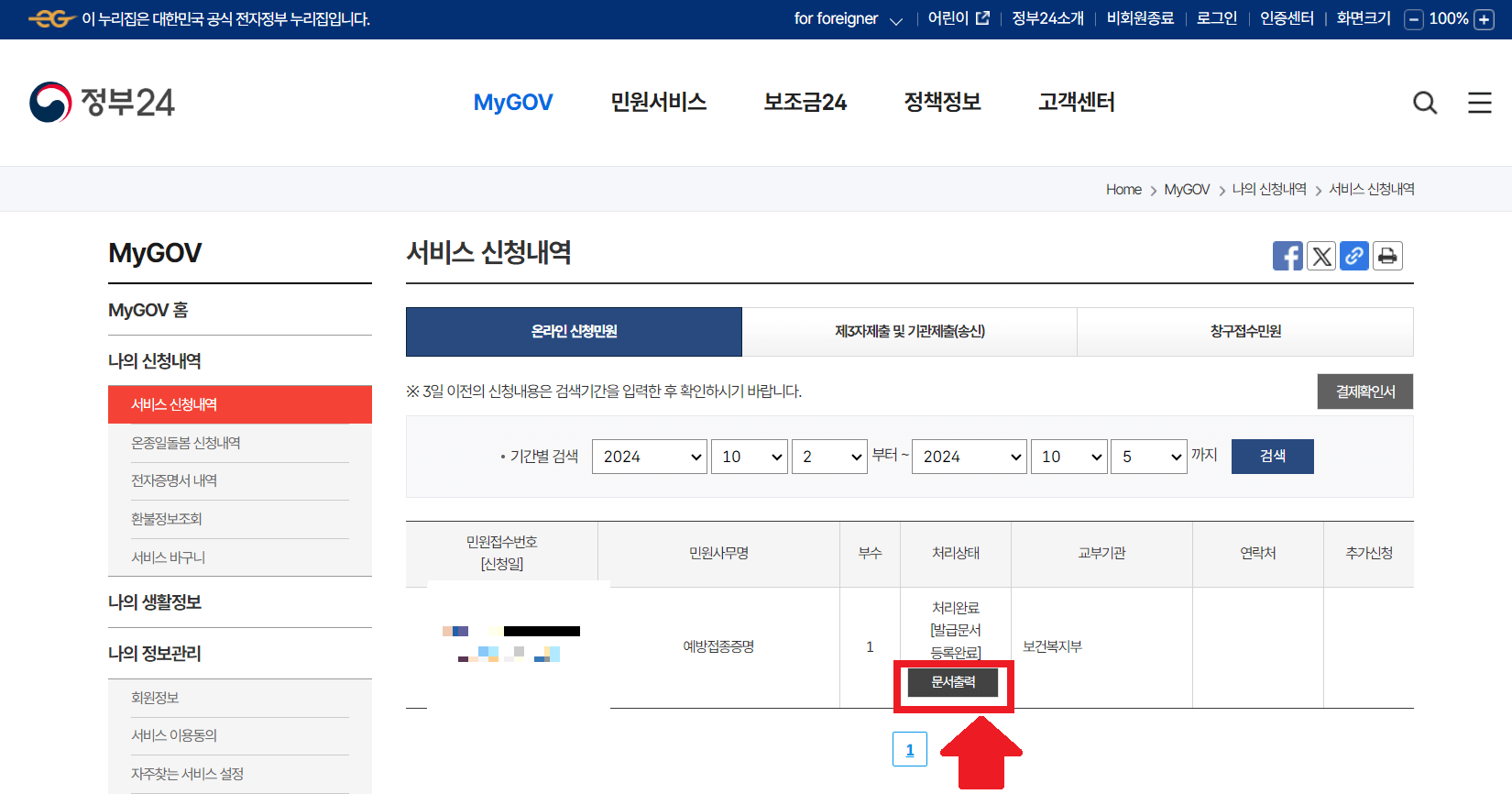Print this page icon
The image size is (1512, 794).
(1387, 256)
